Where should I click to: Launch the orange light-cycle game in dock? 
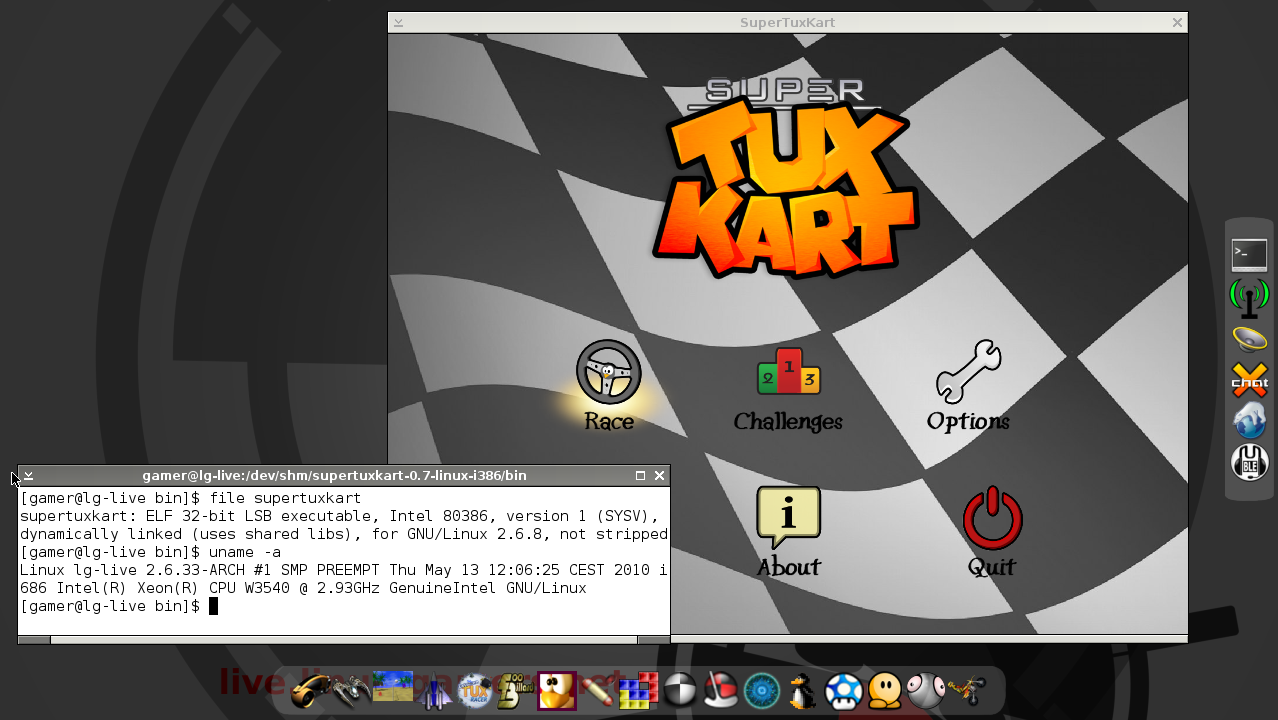coord(309,691)
